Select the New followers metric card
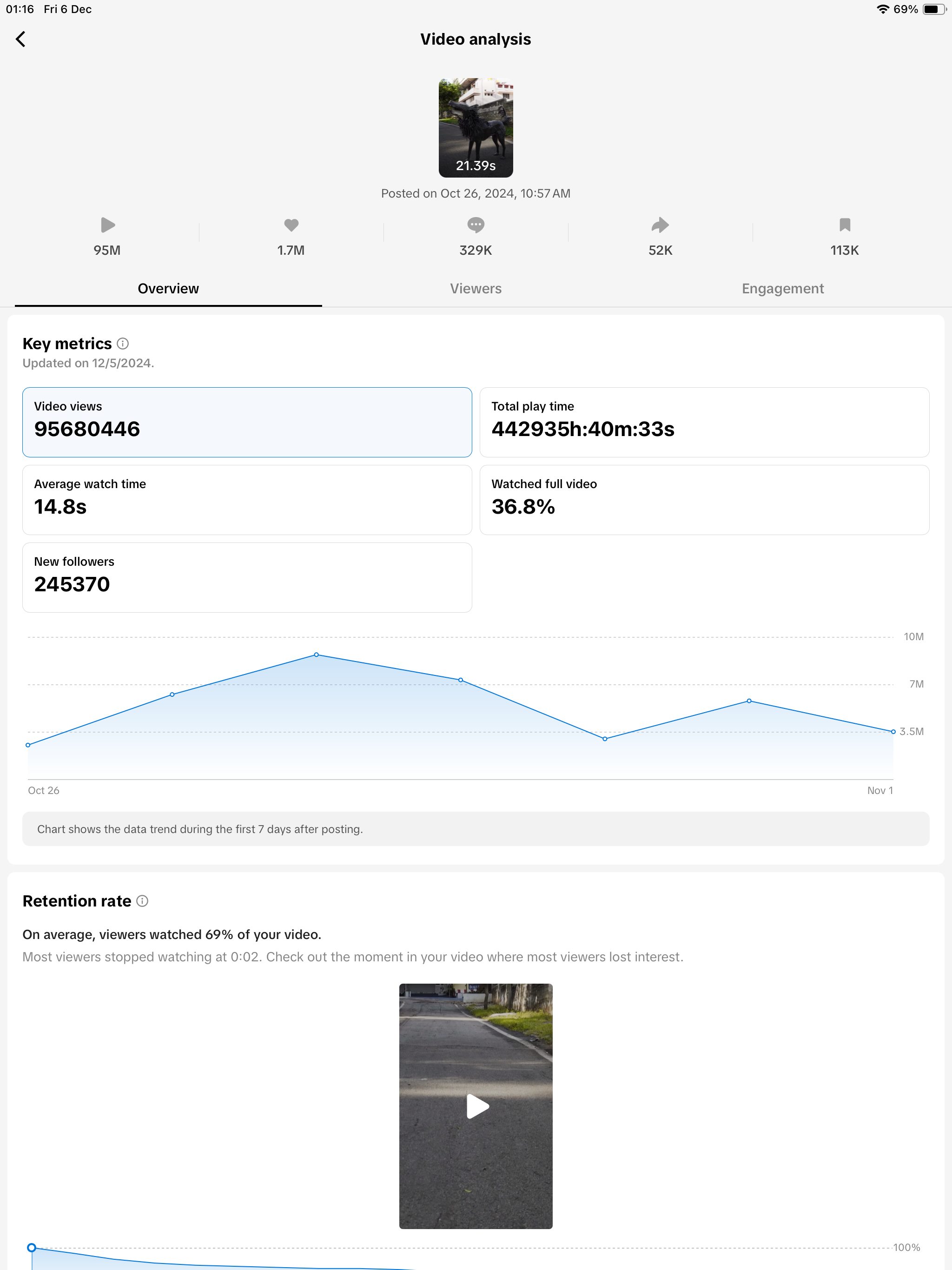 (x=247, y=577)
